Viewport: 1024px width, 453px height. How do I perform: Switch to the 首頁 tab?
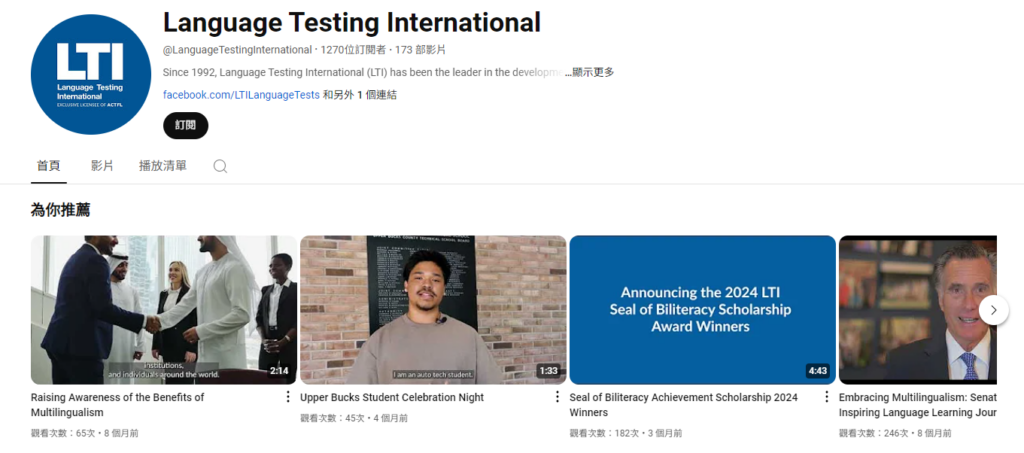(x=48, y=166)
